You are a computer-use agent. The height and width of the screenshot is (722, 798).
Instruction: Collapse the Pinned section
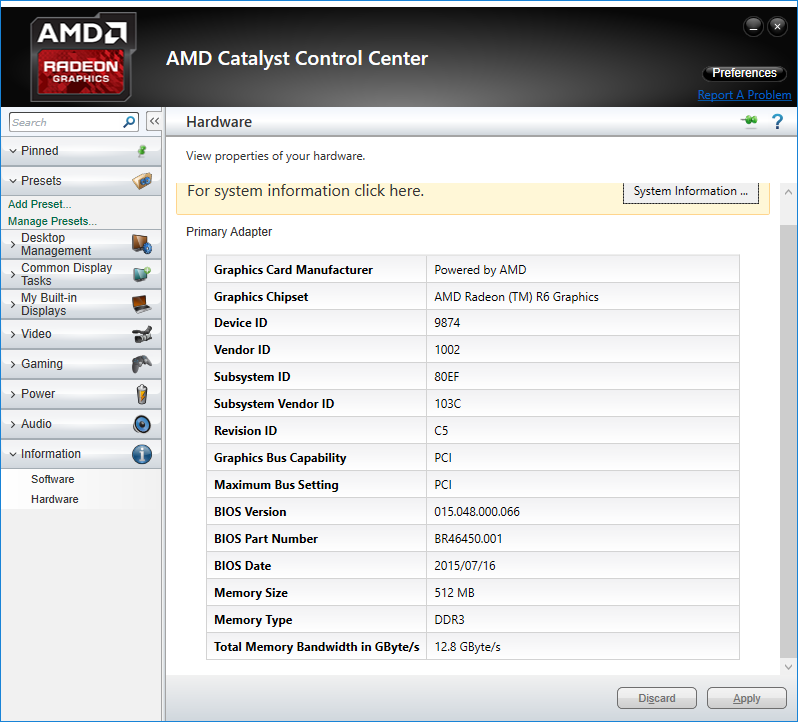tap(13, 151)
